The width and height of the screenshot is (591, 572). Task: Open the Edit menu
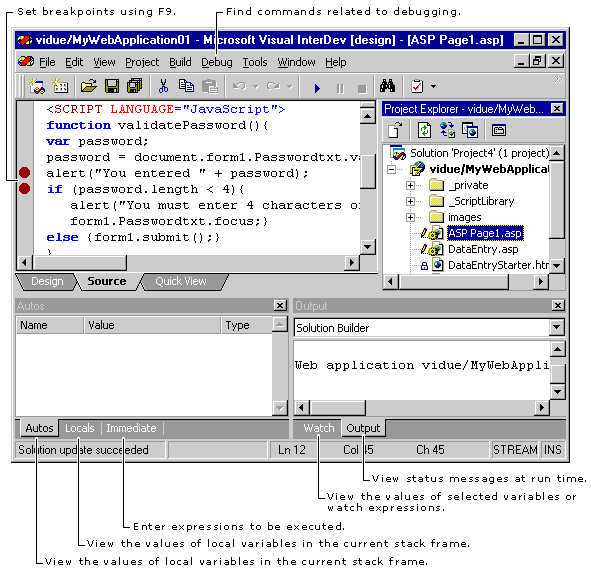tap(74, 62)
